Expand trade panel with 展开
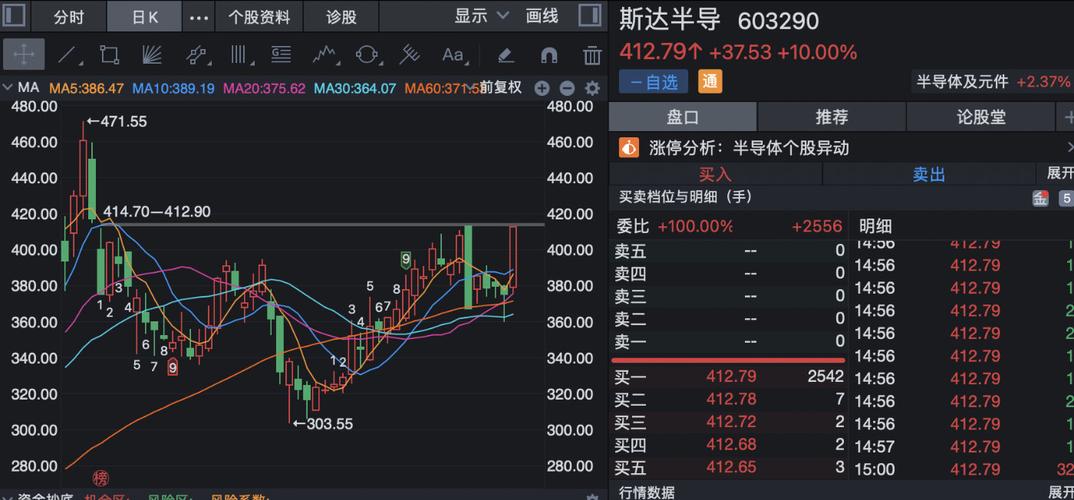The width and height of the screenshot is (1074, 500). [x=1060, y=173]
